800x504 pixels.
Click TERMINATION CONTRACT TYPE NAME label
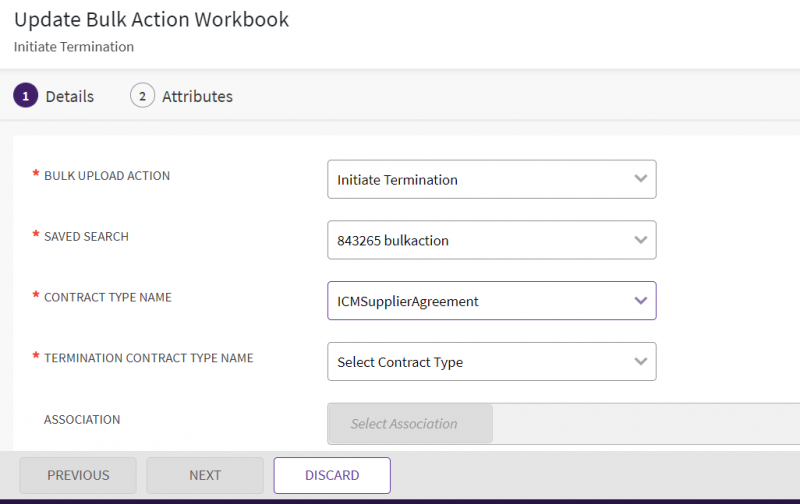click(148, 358)
